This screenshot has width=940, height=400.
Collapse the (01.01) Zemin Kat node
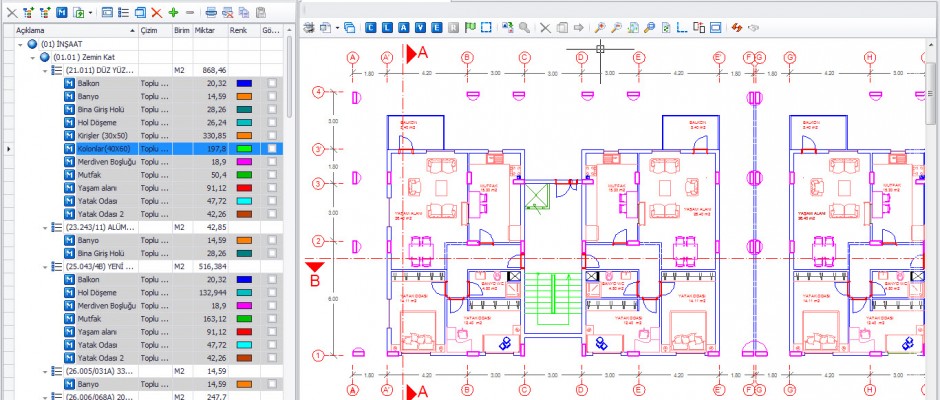[x=33, y=58]
